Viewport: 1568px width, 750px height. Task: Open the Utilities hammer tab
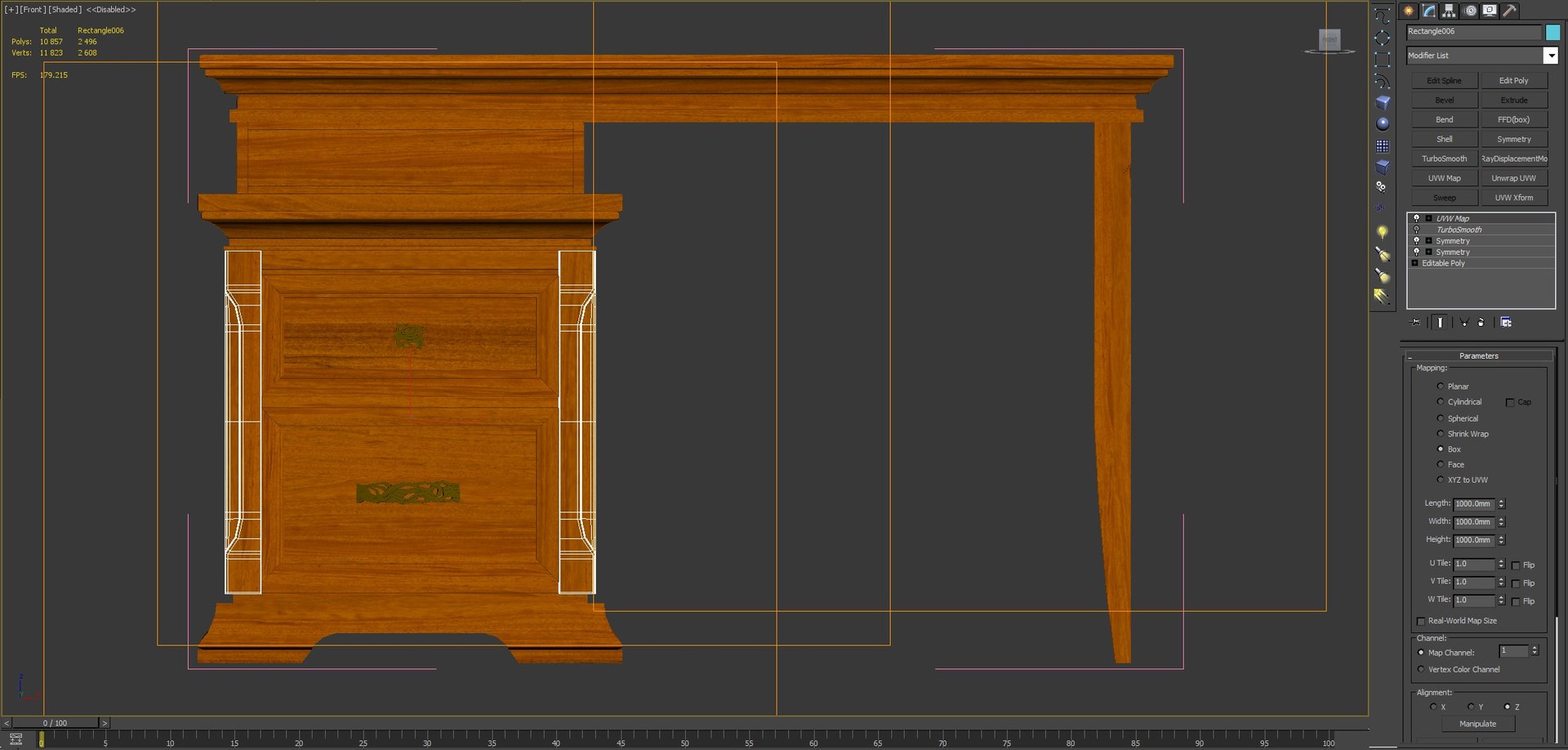point(1509,11)
